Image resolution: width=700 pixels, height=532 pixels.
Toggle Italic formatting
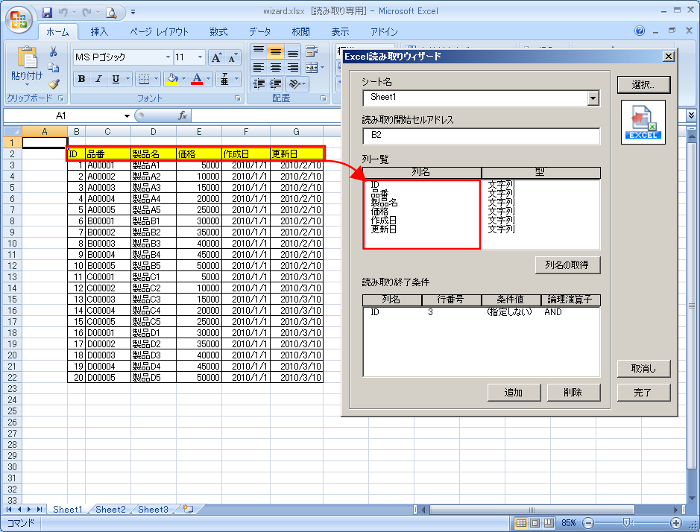[x=101, y=79]
